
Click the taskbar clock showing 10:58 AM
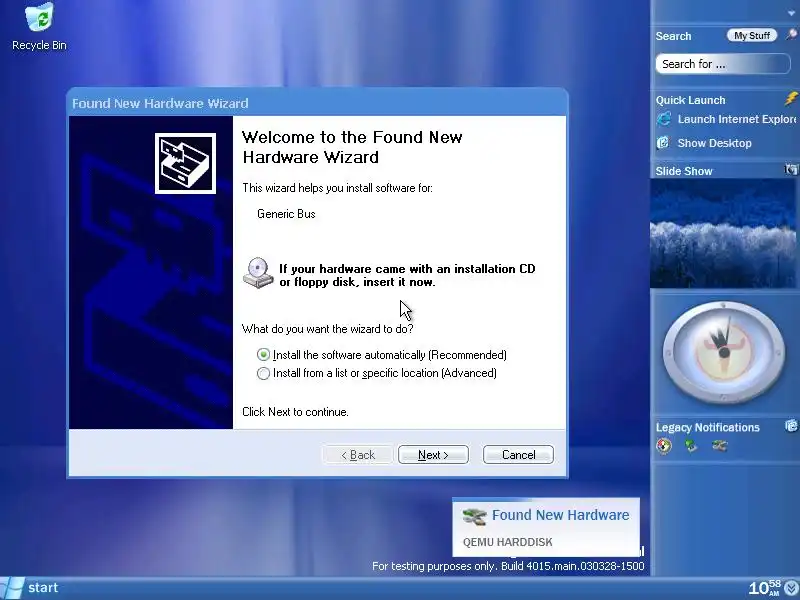click(x=765, y=588)
